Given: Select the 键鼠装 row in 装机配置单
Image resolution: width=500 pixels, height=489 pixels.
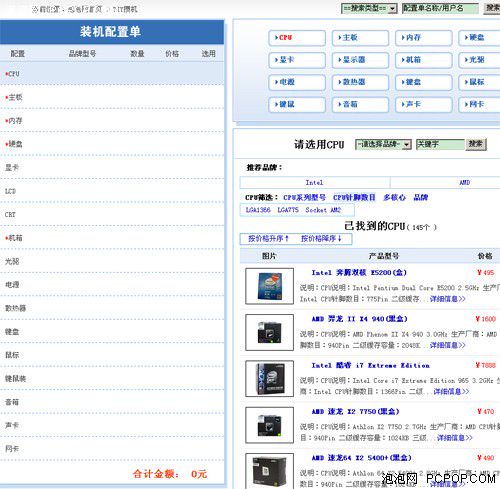Looking at the screenshot, I should (x=112, y=379).
